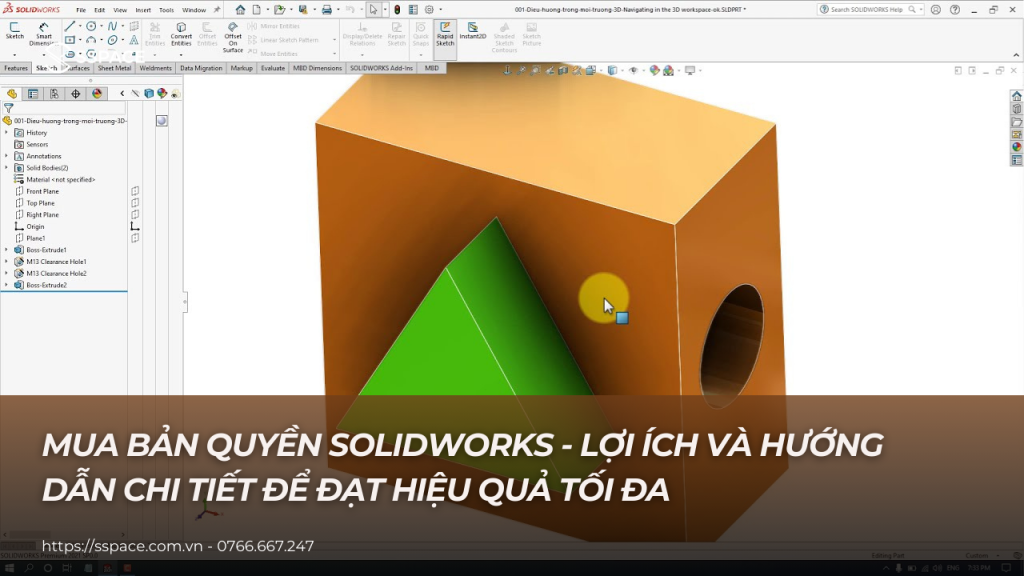
Task: Open the Sketch button dropdown arrow
Action: tap(14, 54)
